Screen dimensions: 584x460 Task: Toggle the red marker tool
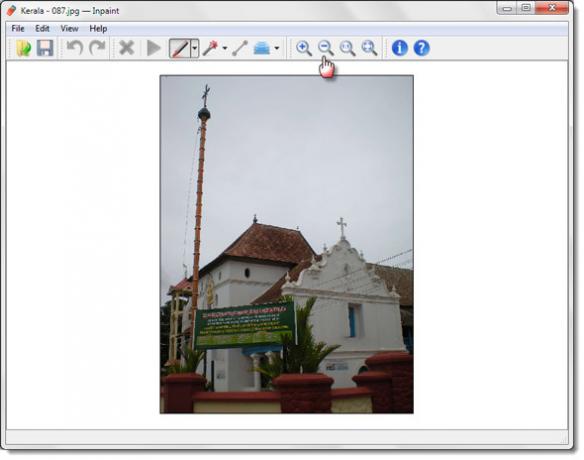pyautogui.click(x=180, y=48)
